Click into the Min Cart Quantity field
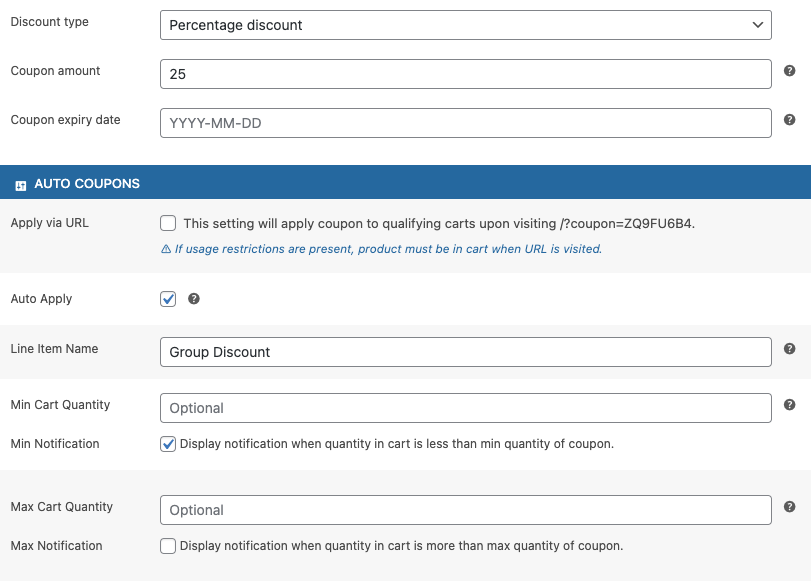 [x=465, y=408]
